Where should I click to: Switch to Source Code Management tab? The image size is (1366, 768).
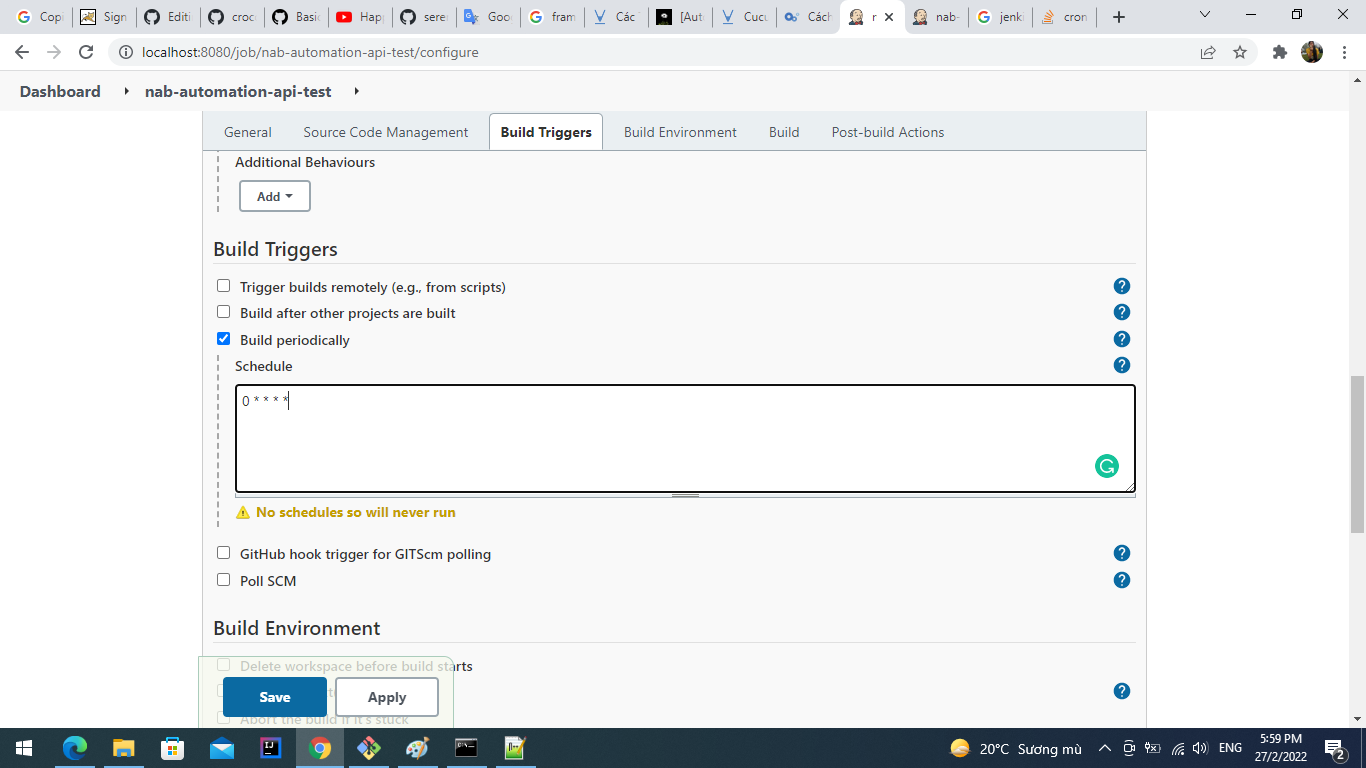point(385,132)
